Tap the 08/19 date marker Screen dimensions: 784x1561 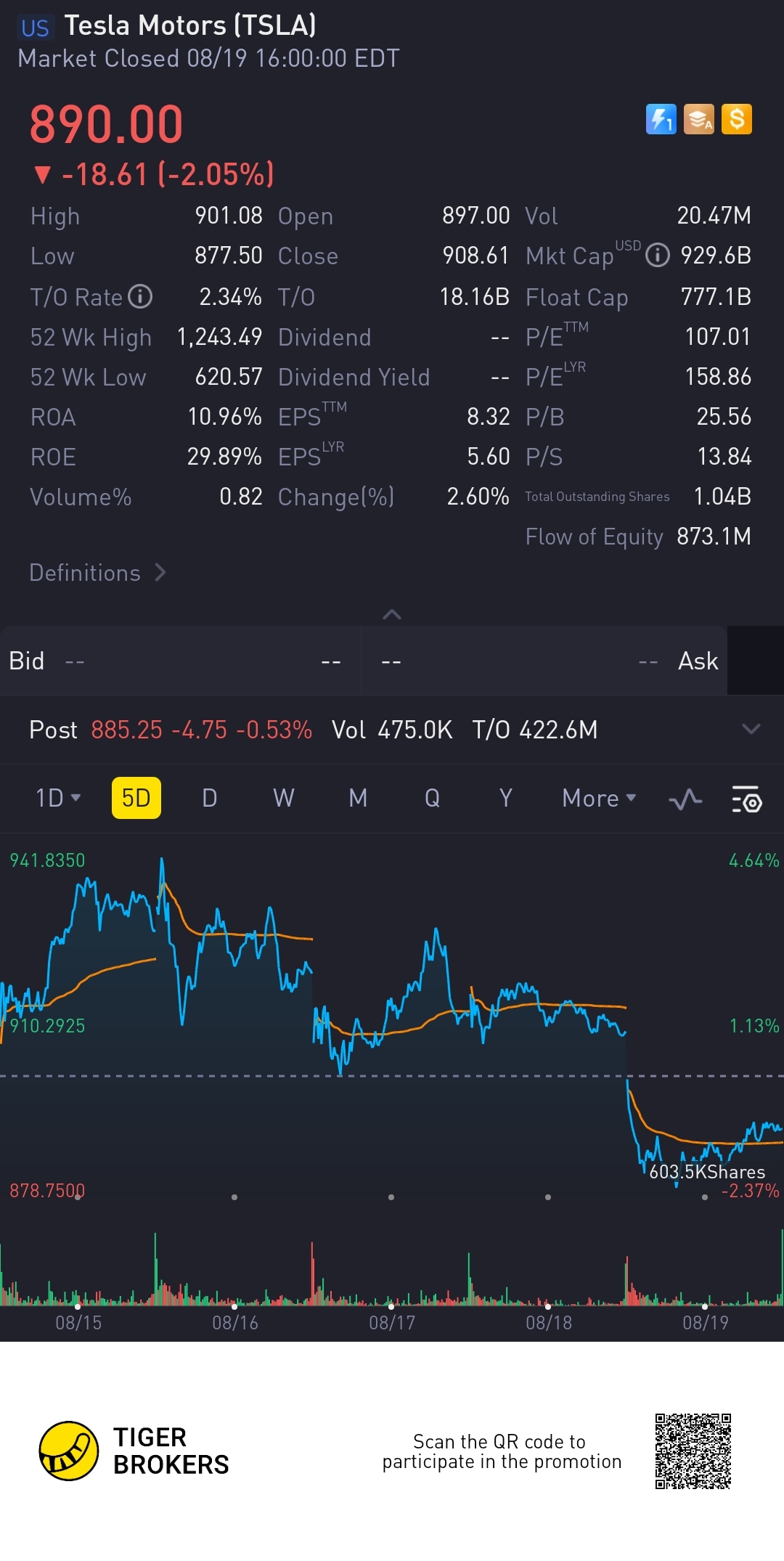pos(706,1322)
